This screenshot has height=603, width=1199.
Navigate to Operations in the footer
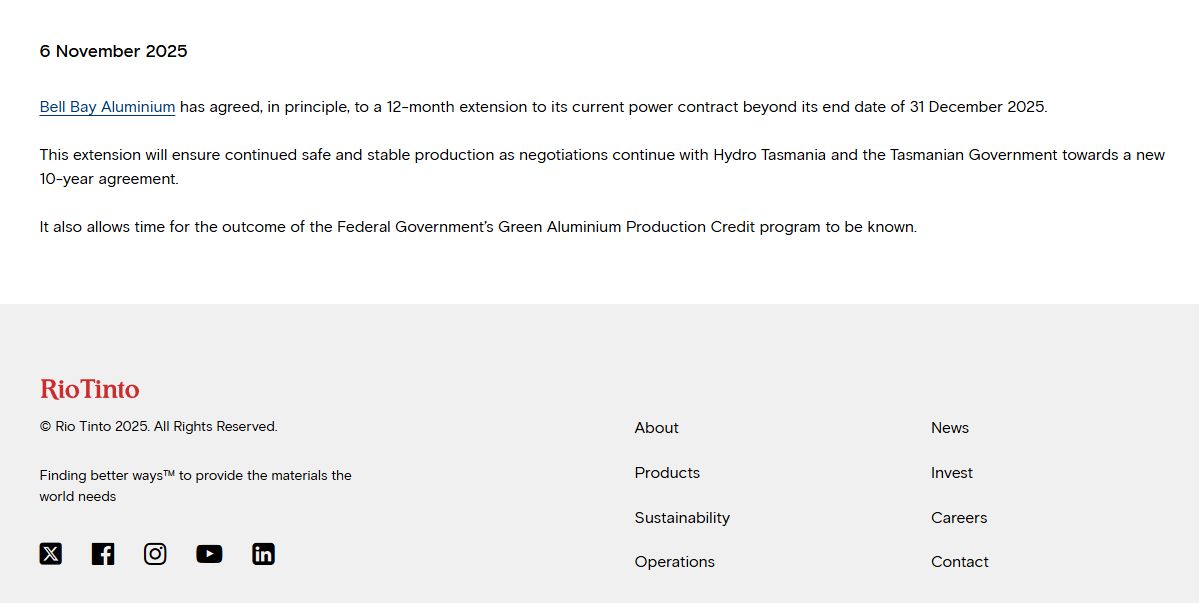pos(674,562)
